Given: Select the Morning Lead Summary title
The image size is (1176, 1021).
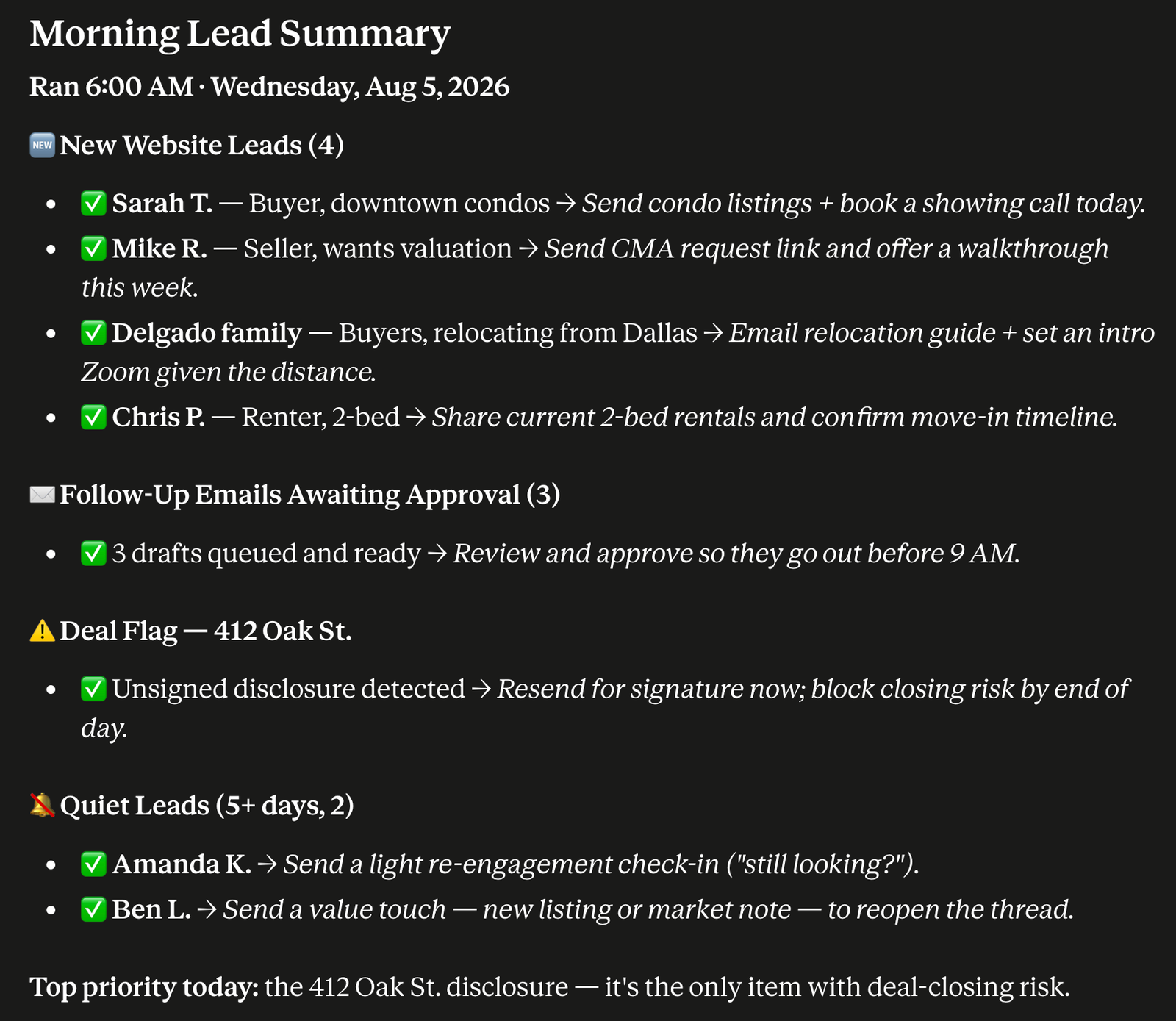Looking at the screenshot, I should 240,34.
